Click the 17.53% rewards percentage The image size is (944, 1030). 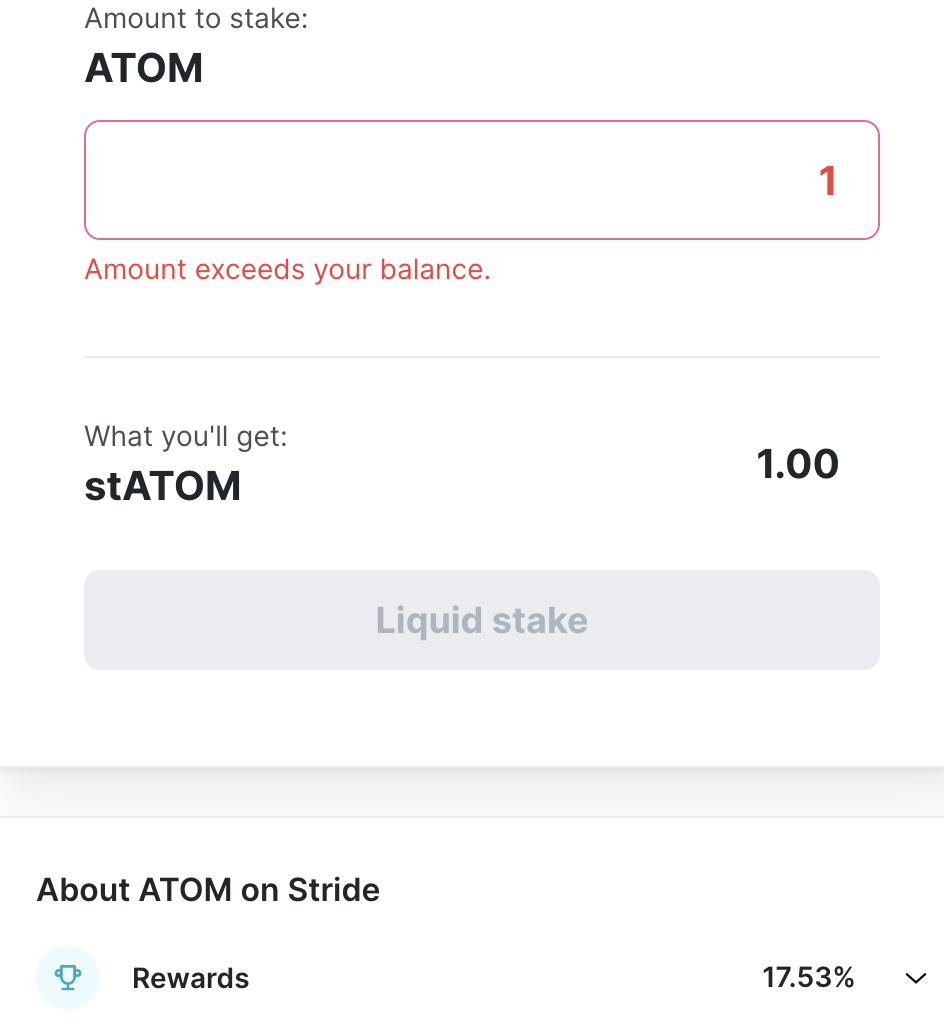click(808, 977)
